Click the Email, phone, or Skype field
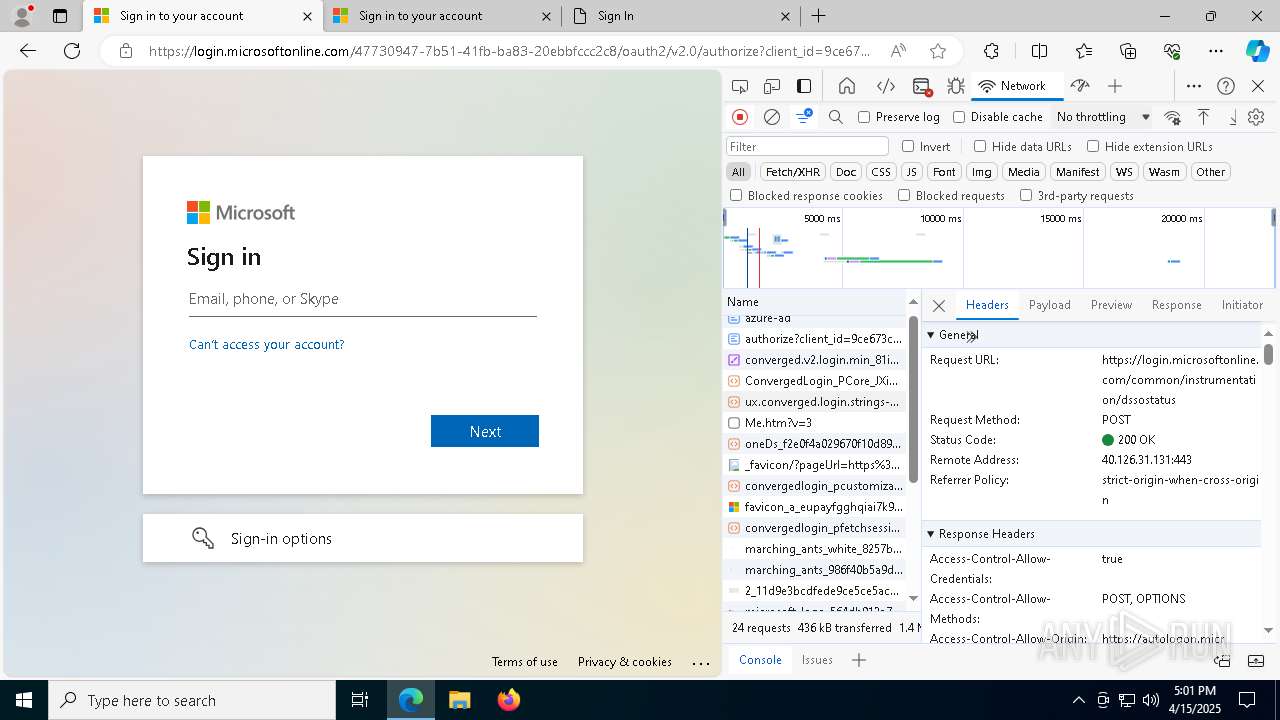 click(x=363, y=299)
